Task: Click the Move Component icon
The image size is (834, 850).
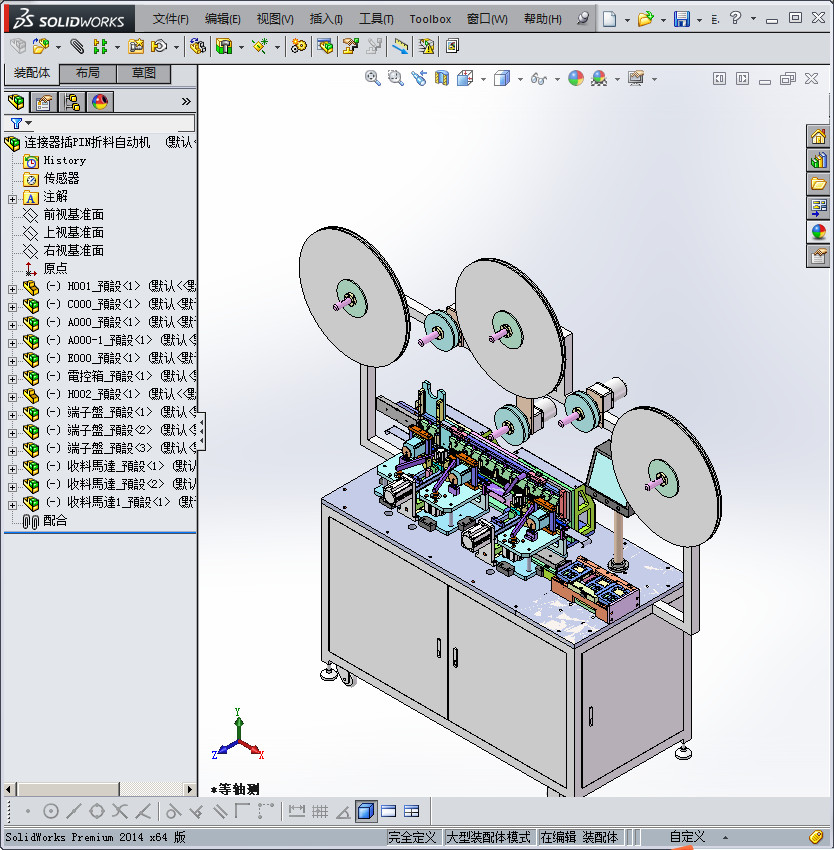Action: (x=159, y=46)
